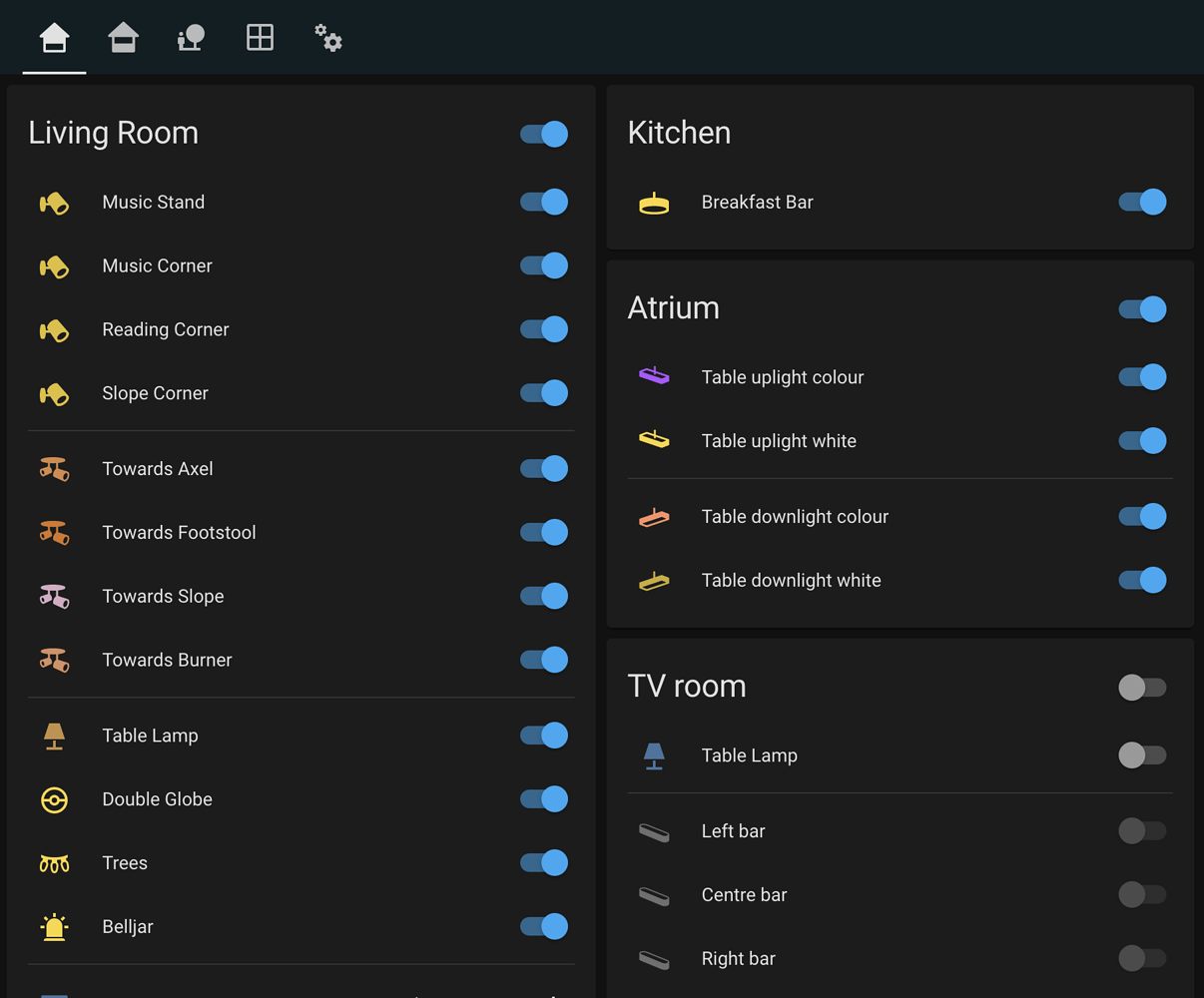Viewport: 1204px width, 998px height.
Task: Disable the Breakfast Bar toggle
Action: [1142, 202]
